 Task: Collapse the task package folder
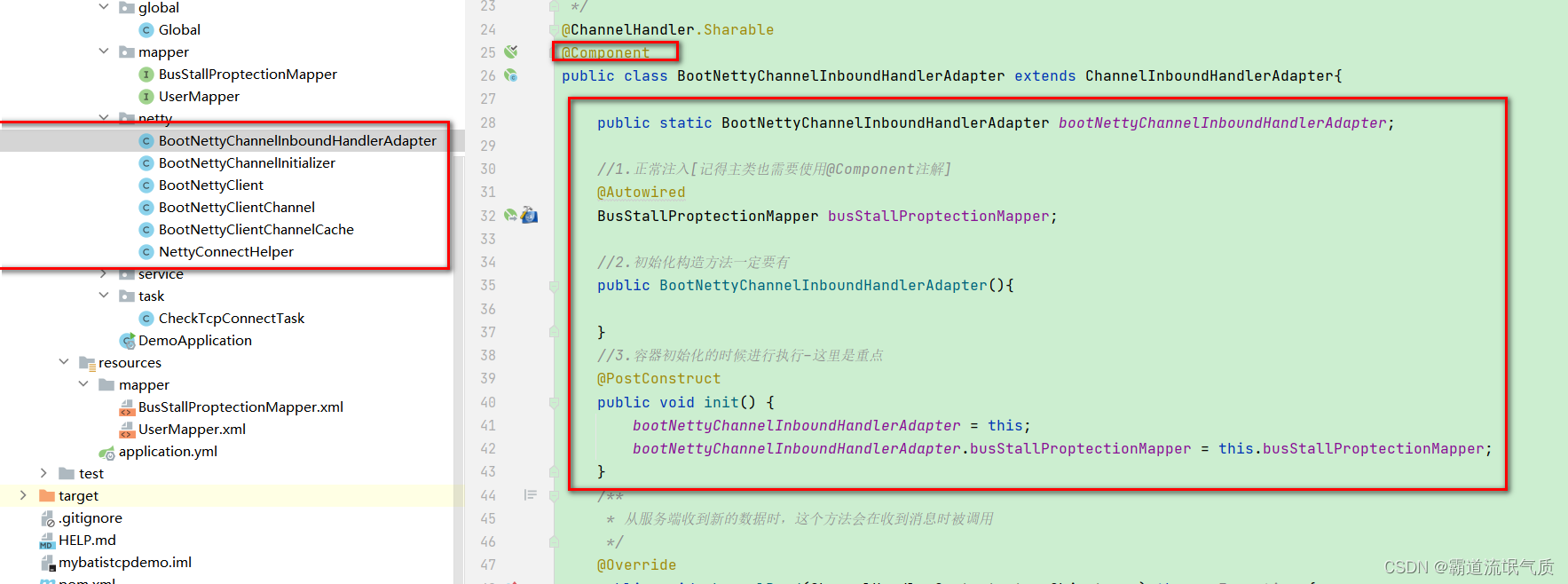(104, 296)
